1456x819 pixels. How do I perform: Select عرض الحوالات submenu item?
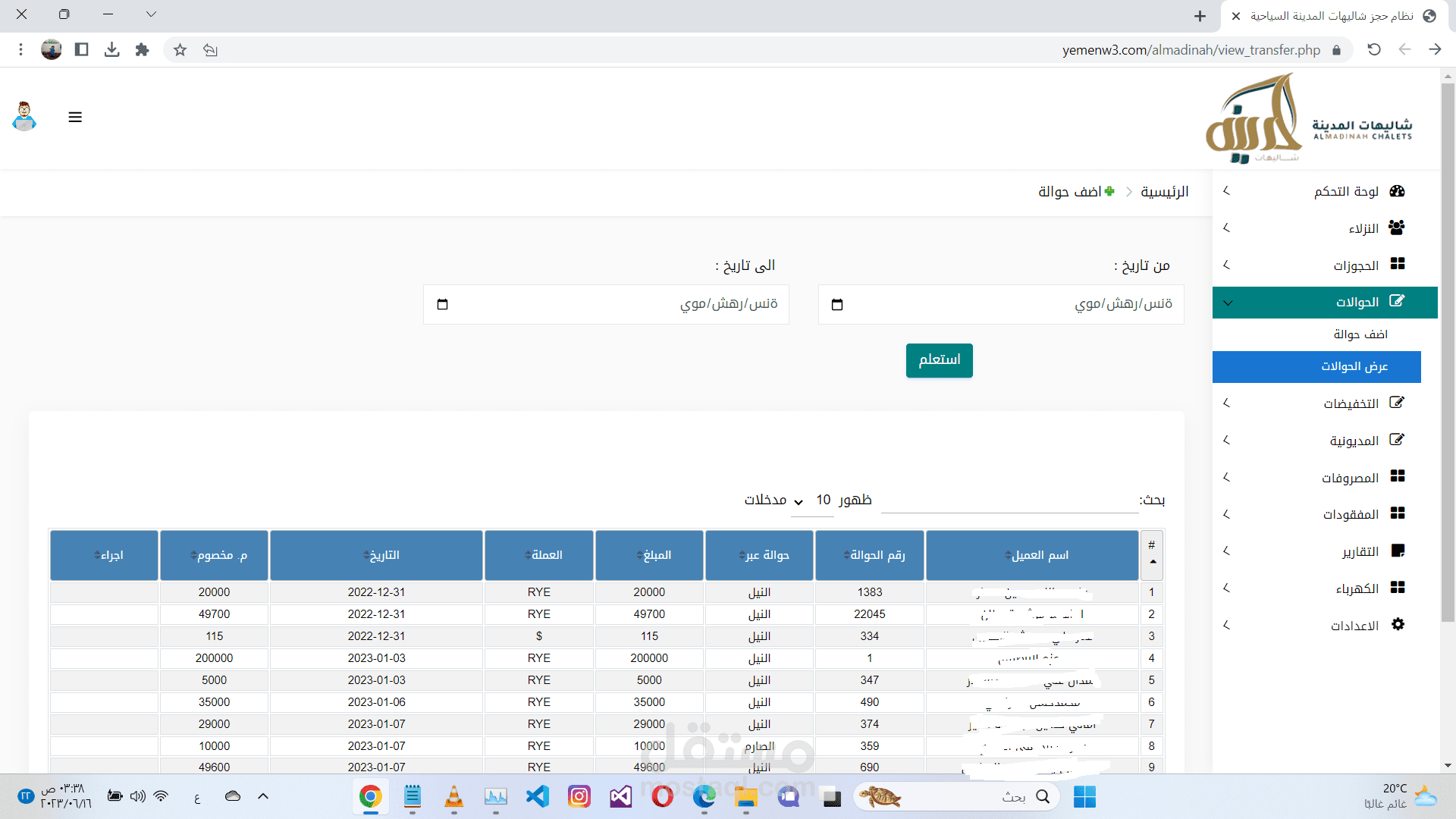click(1354, 367)
